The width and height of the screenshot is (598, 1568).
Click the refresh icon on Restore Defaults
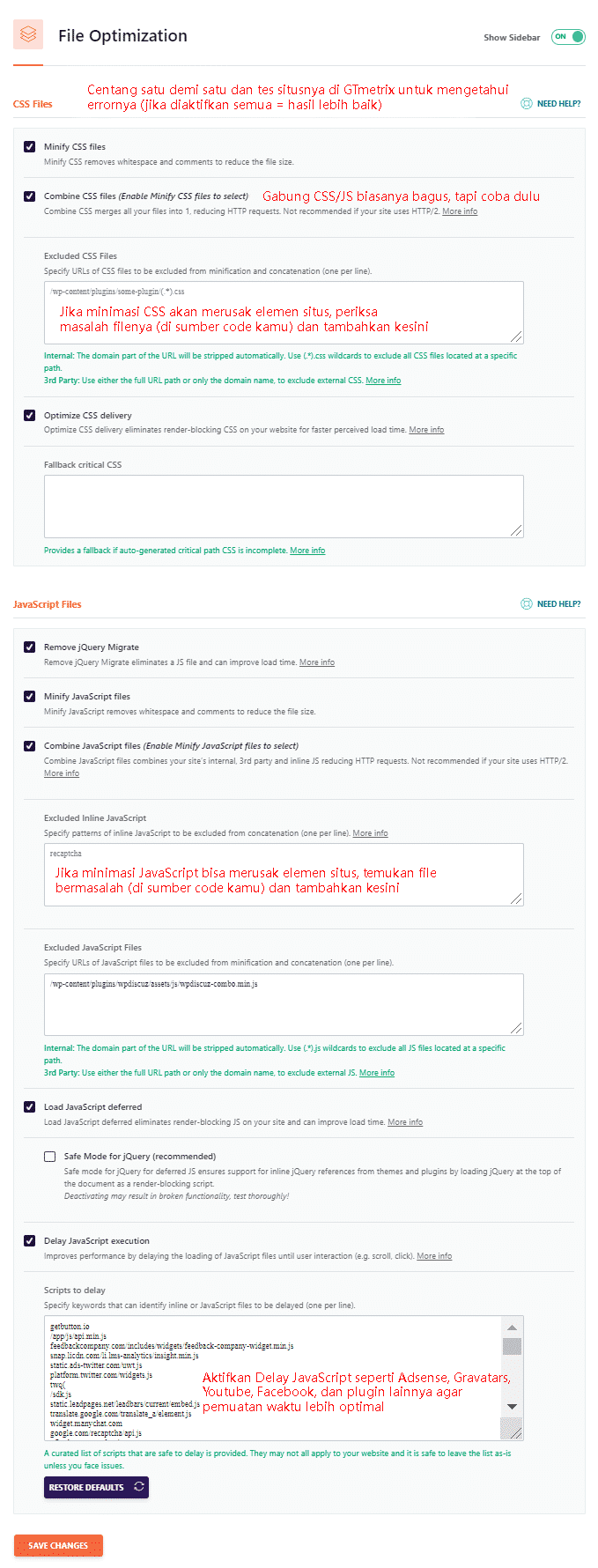(139, 1487)
